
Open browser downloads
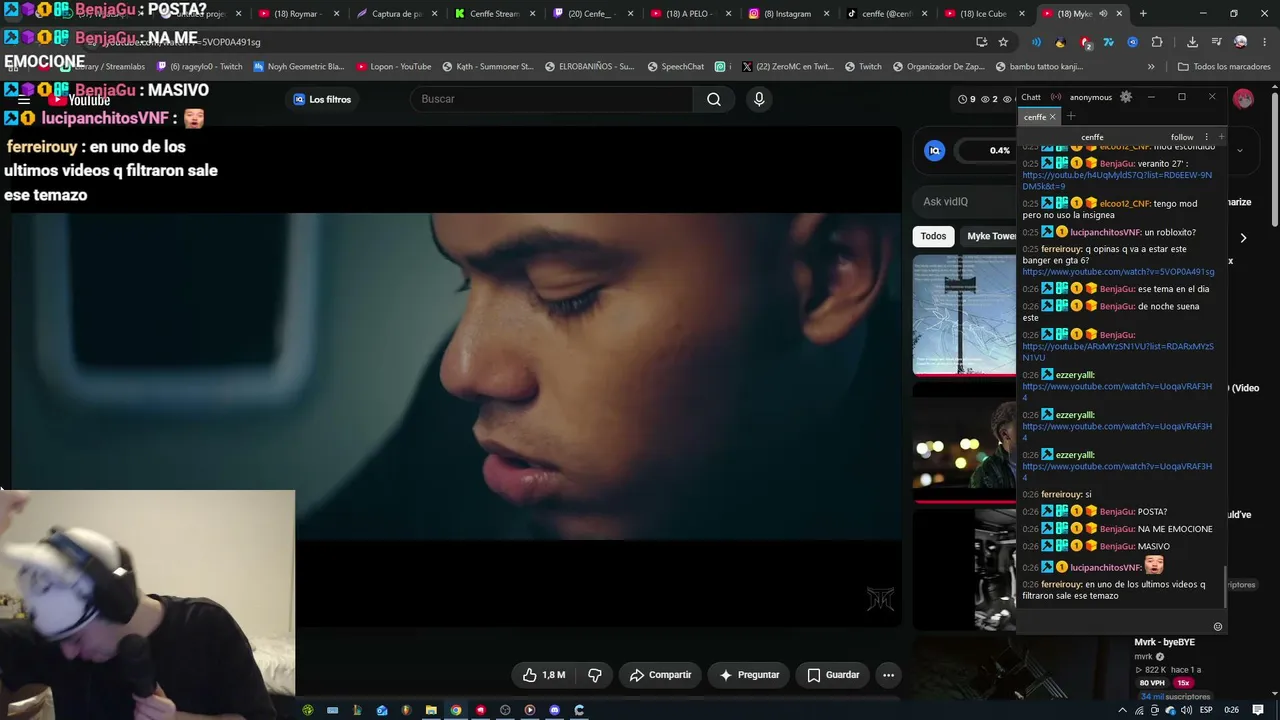[x=1192, y=42]
